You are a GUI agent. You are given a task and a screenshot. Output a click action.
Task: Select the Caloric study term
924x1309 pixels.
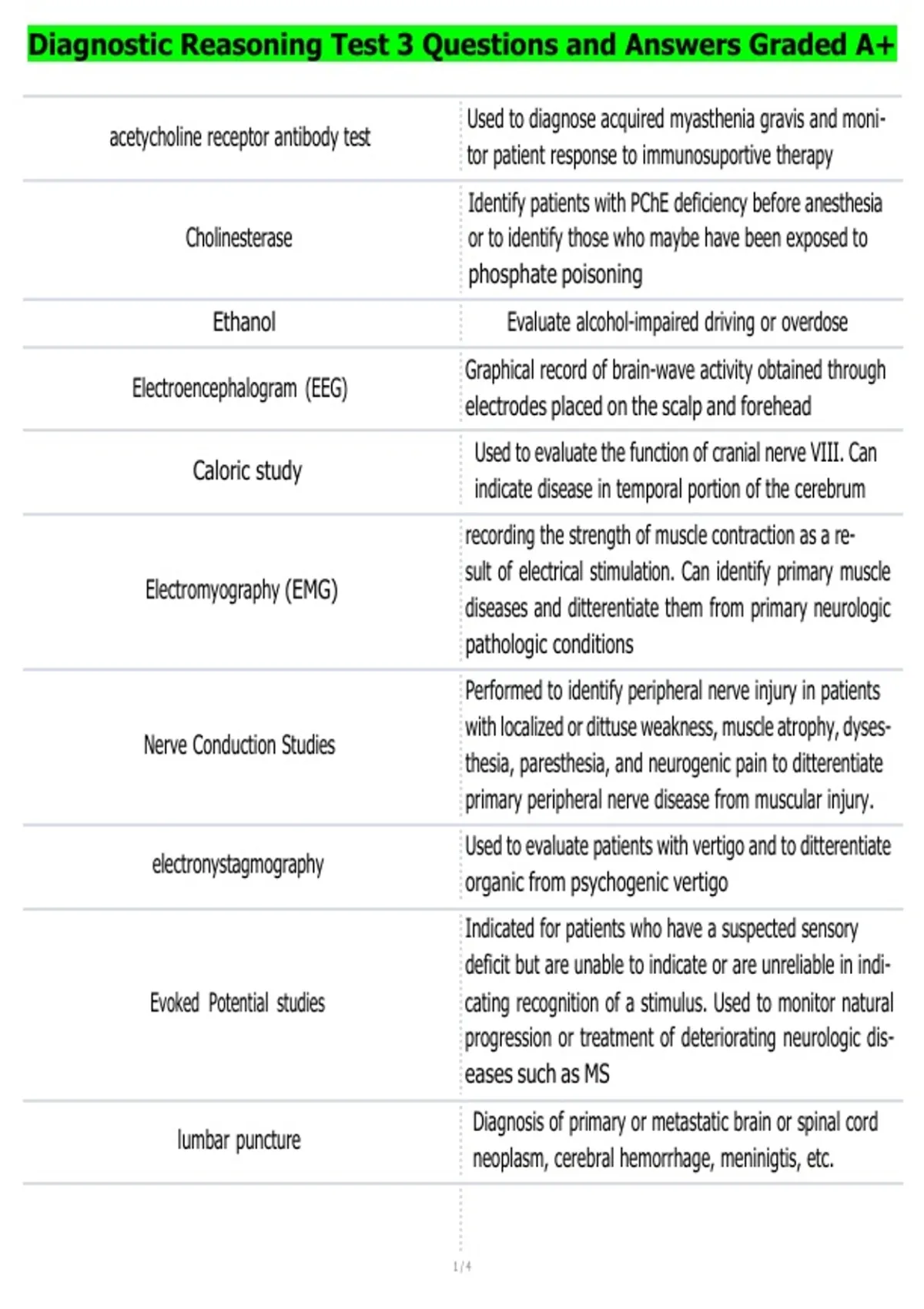click(247, 470)
